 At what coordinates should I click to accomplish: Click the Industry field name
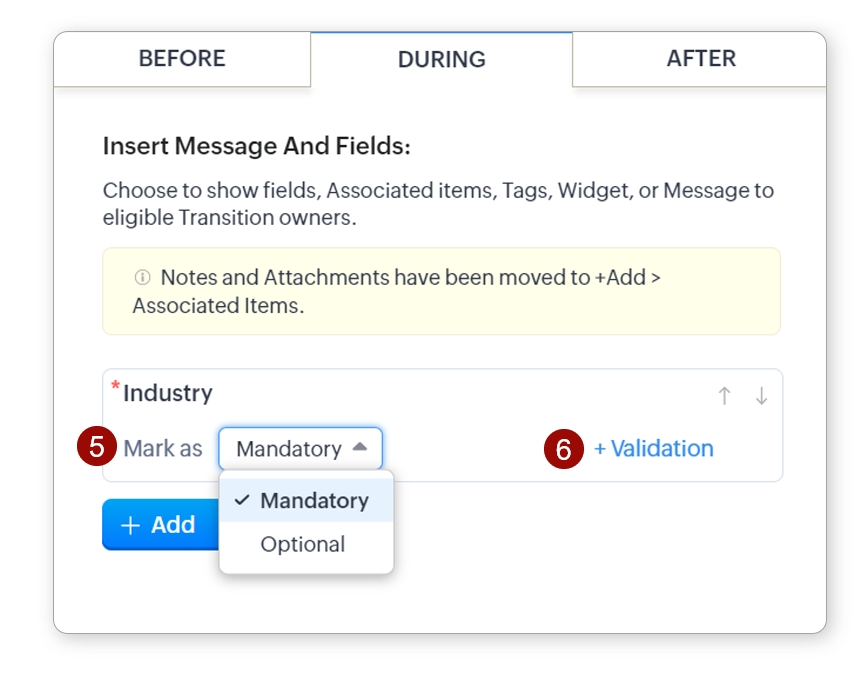tap(167, 393)
